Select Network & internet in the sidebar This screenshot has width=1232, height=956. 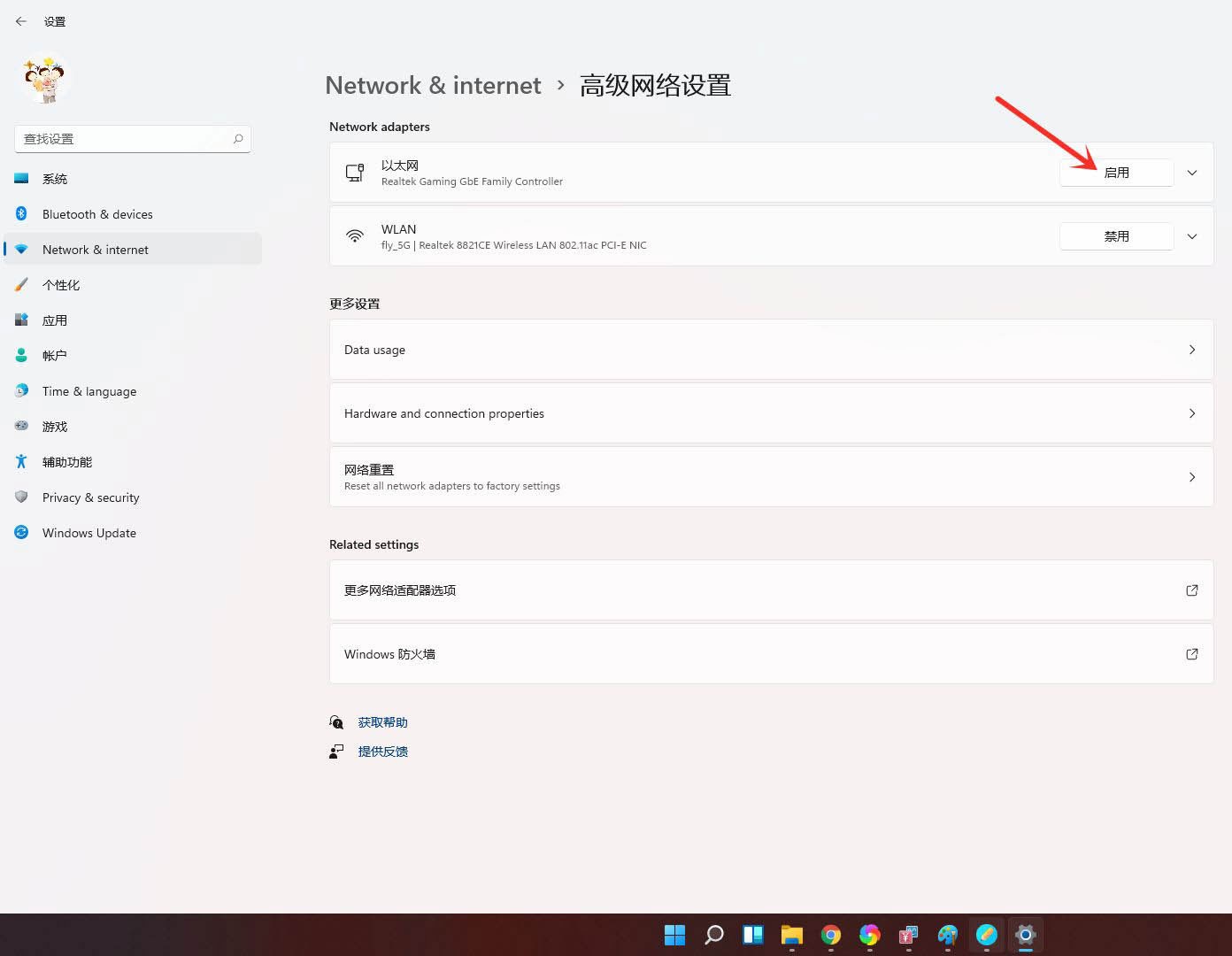click(95, 249)
